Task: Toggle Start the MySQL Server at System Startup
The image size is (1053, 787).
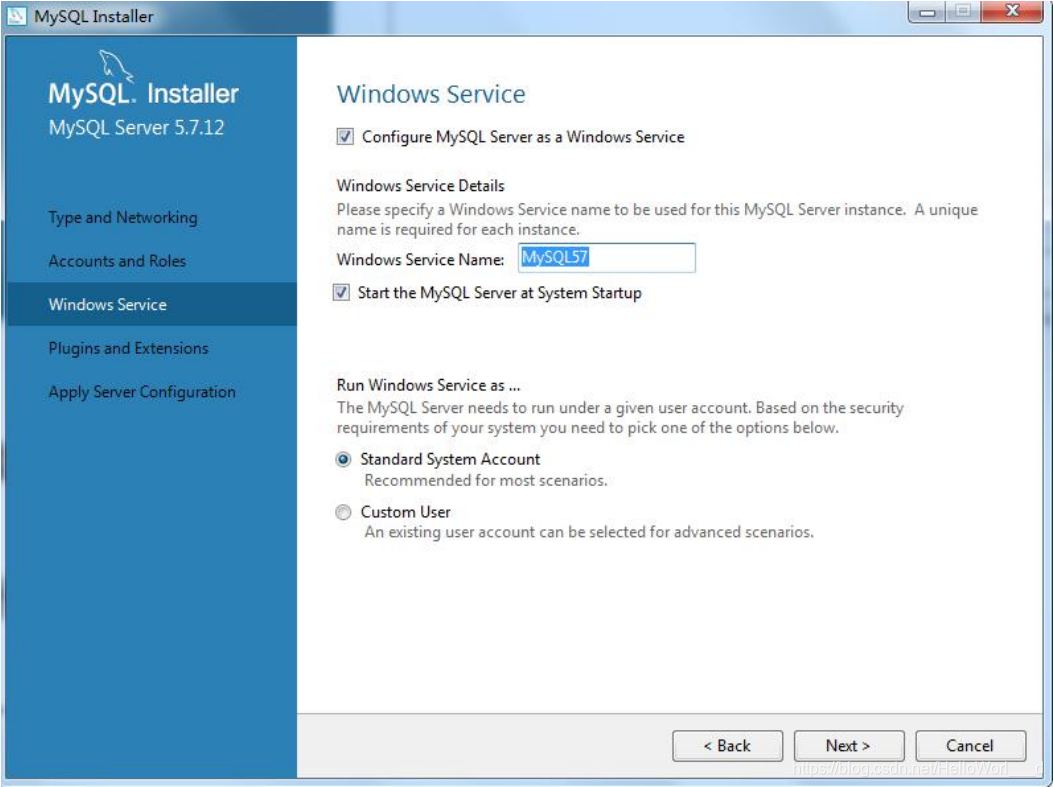Action: (341, 293)
